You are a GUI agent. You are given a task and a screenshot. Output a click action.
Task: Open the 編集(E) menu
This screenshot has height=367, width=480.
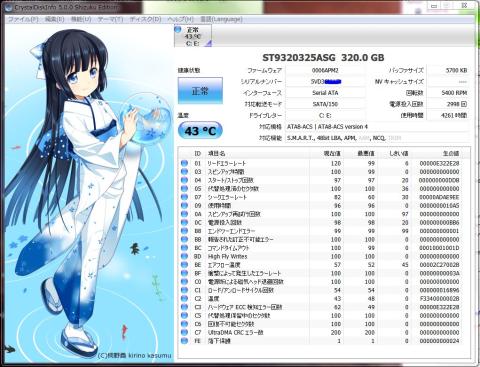pos(54,19)
